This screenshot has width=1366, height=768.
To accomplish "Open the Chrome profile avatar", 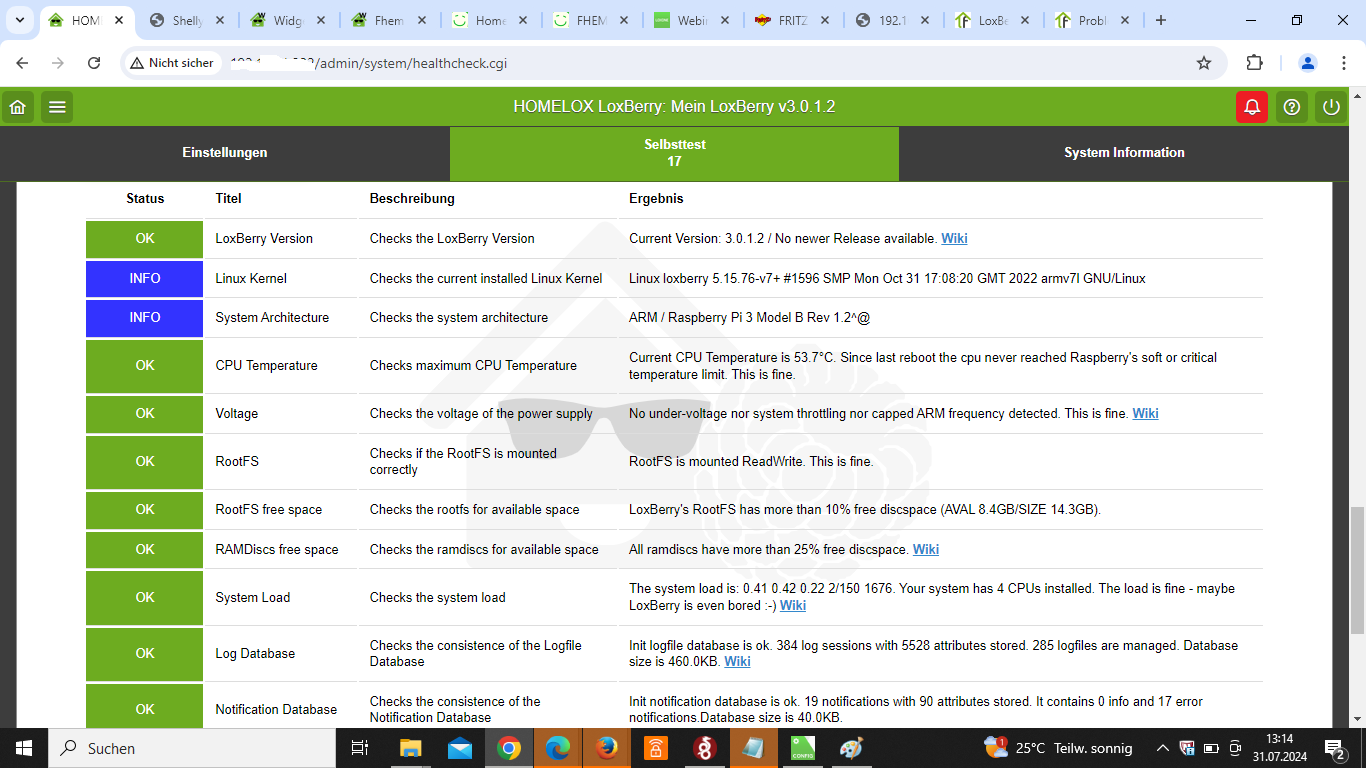I will click(1308, 63).
